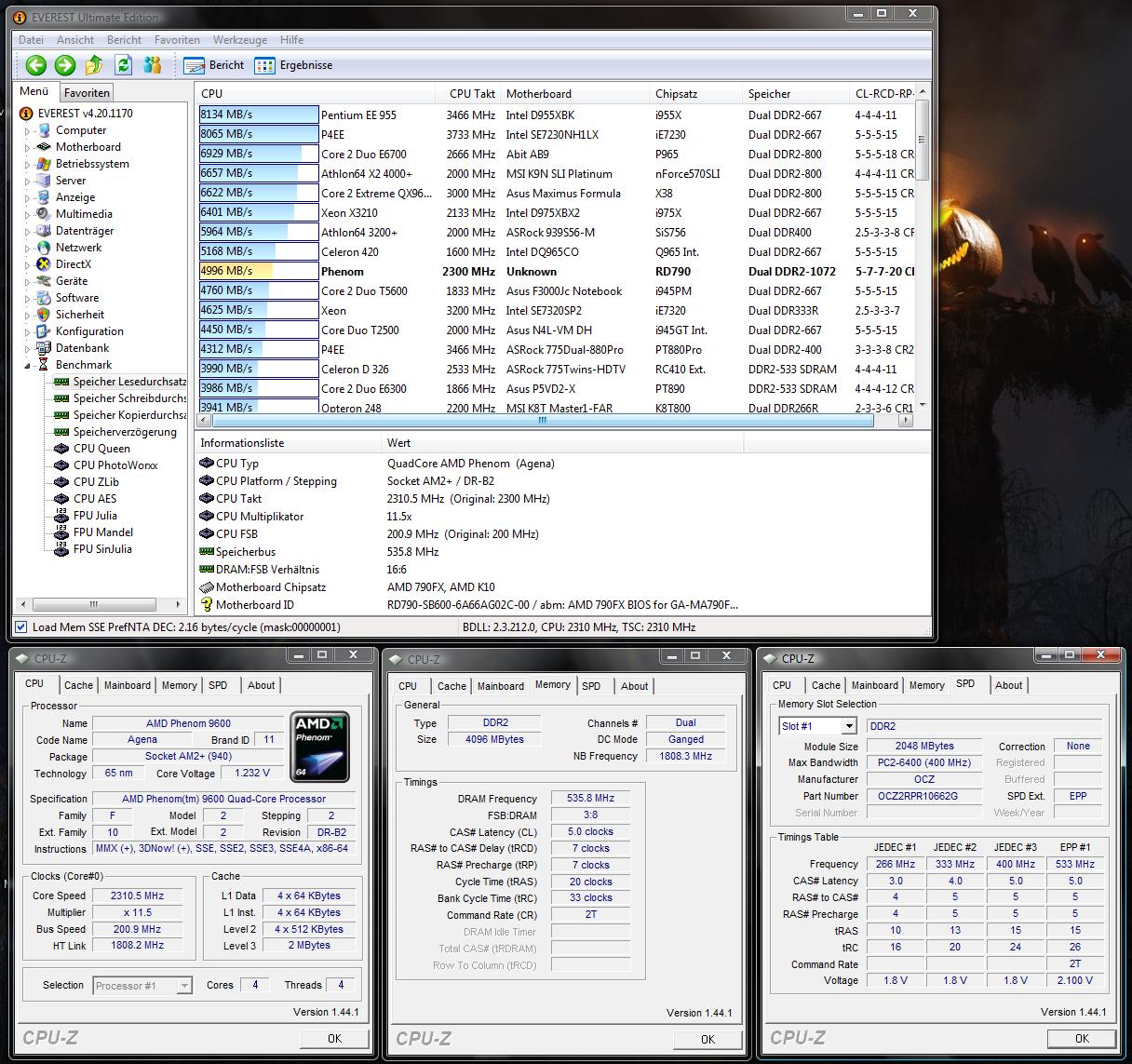Click the Part Number field OCZ2RPR10662G

(x=924, y=796)
